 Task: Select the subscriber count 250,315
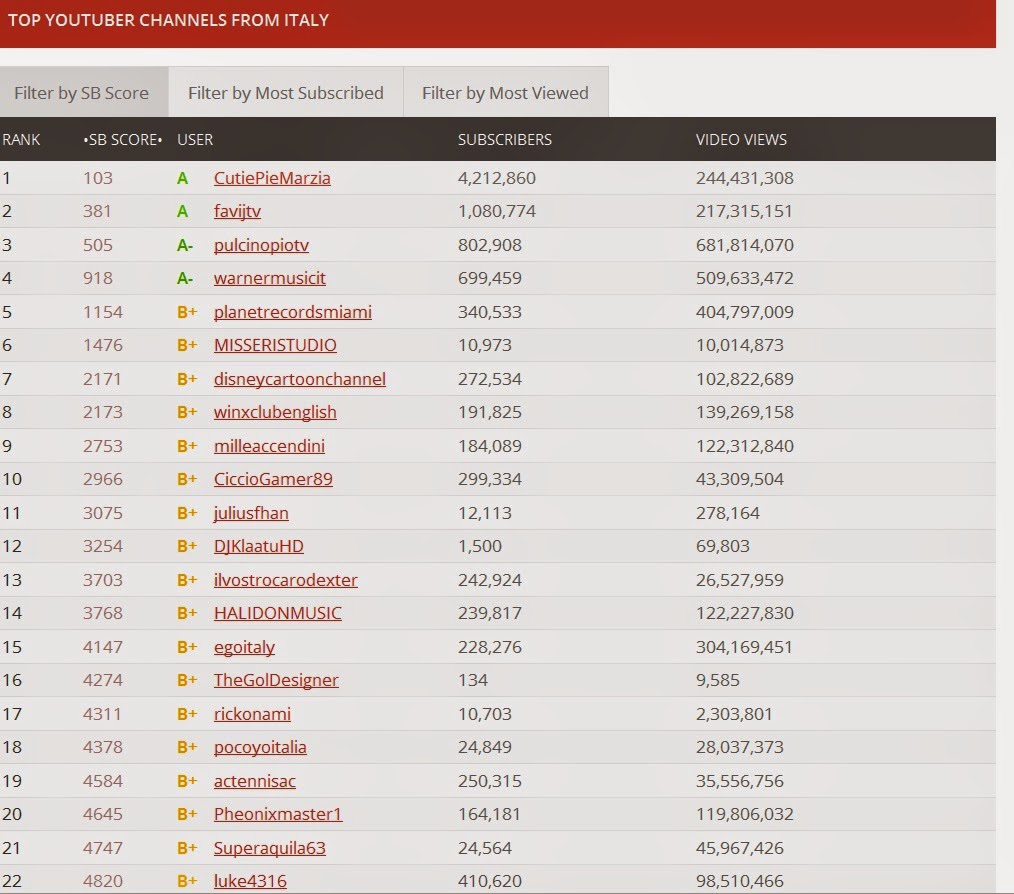click(490, 781)
